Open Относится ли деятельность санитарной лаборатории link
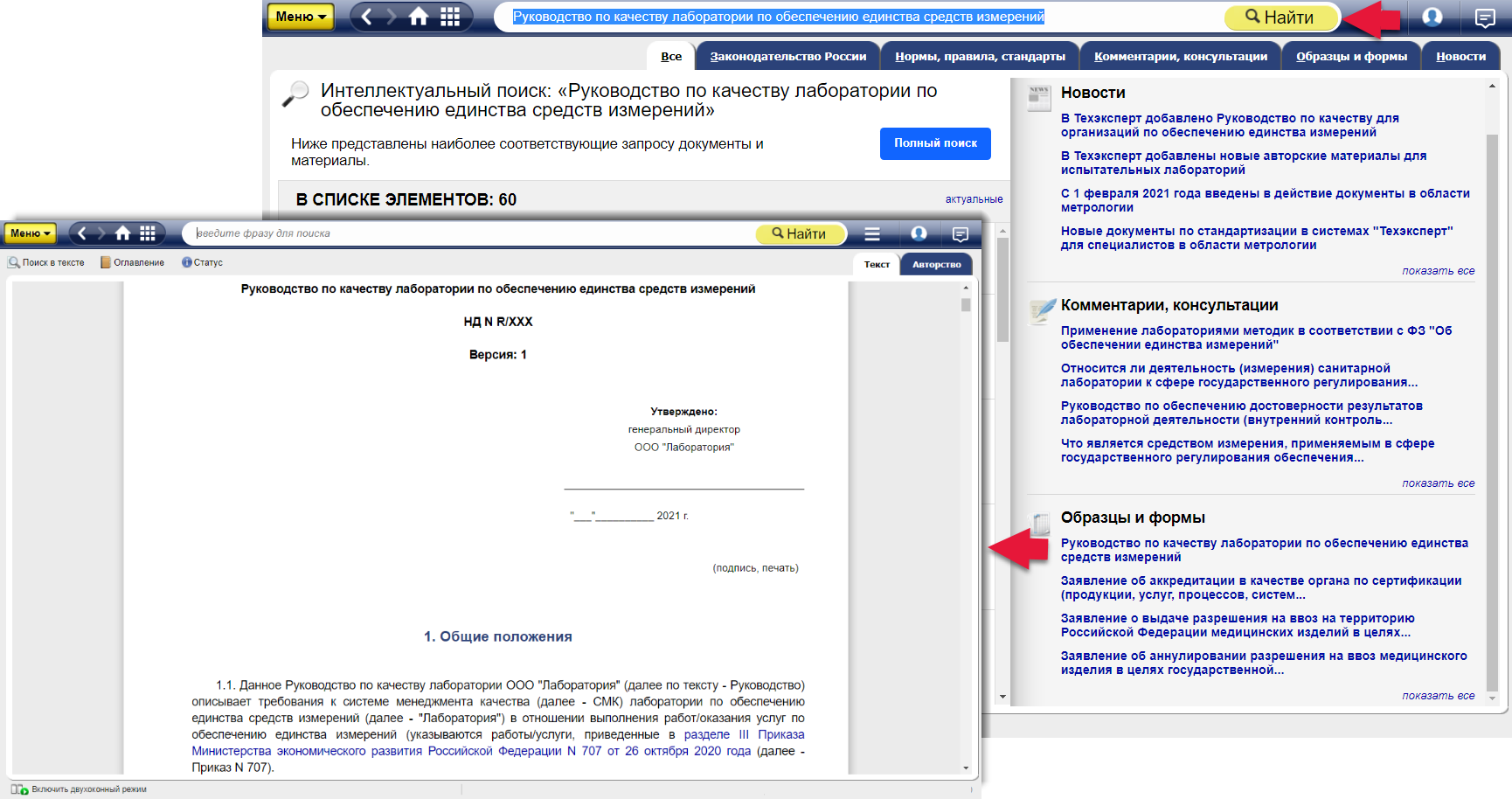This screenshot has height=799, width=1512. pos(1238,375)
